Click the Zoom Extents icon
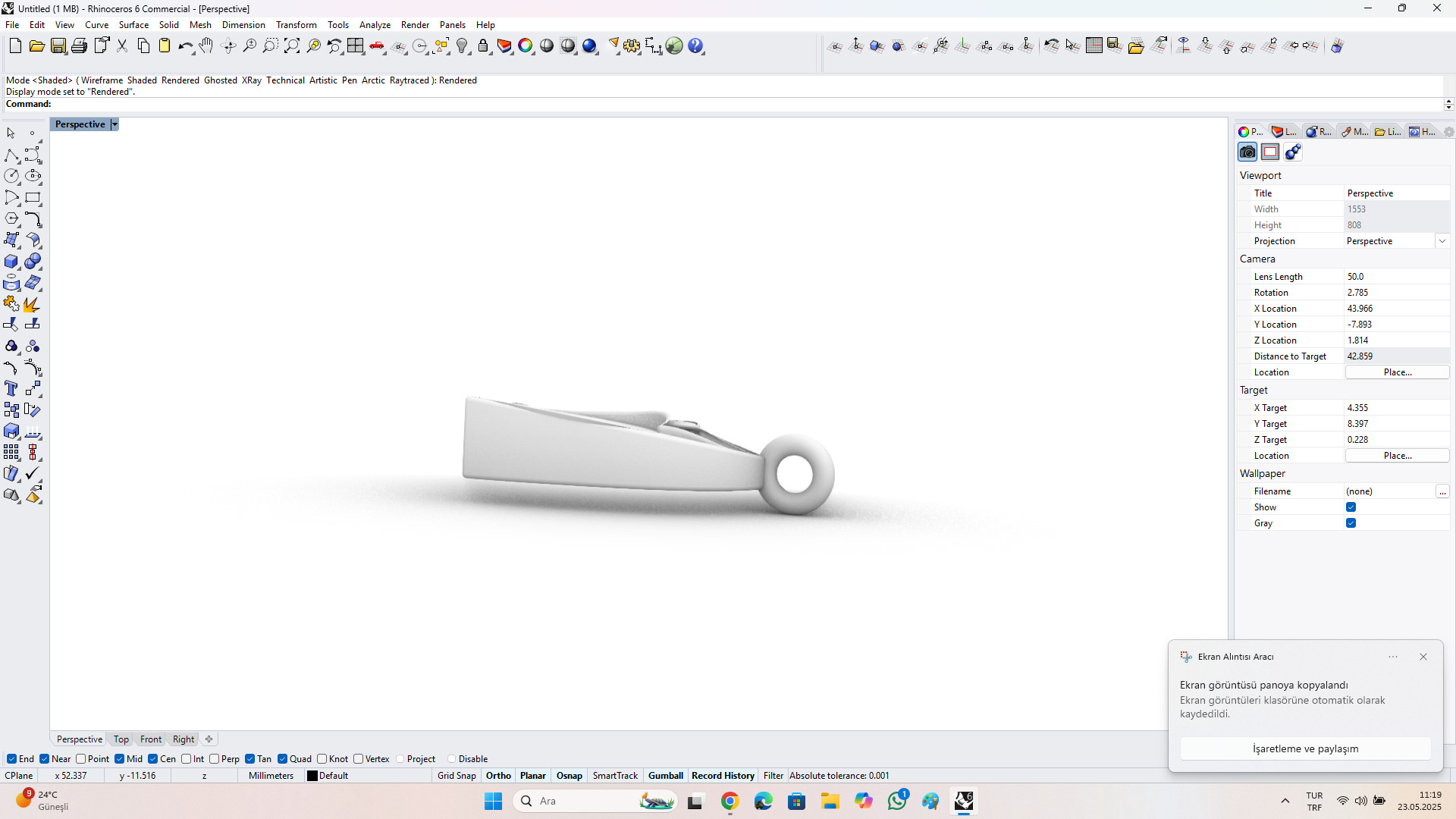Image resolution: width=1456 pixels, height=819 pixels. (292, 46)
